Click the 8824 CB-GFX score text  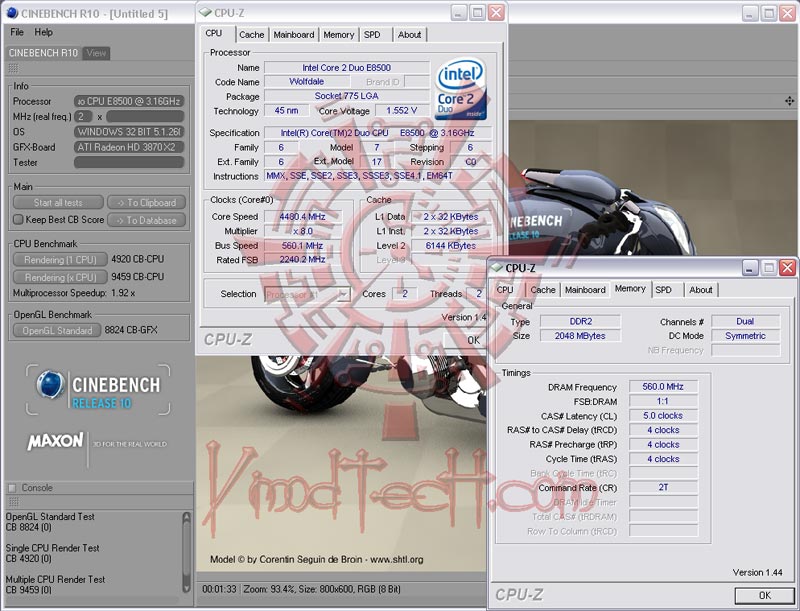click(x=131, y=330)
